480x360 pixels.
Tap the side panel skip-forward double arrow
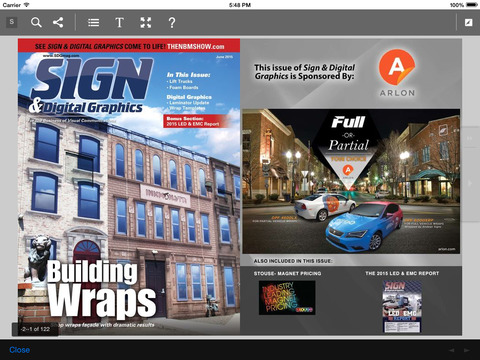point(470,138)
